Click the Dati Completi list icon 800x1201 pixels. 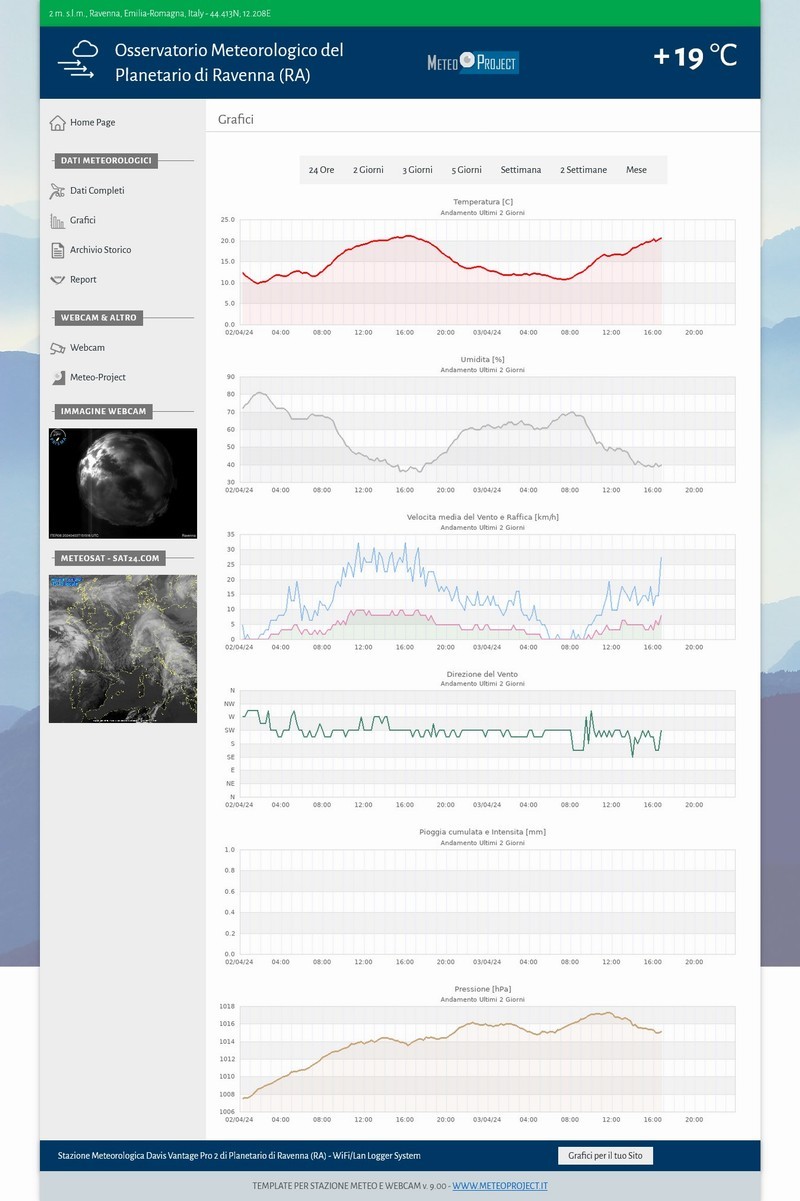click(x=57, y=191)
